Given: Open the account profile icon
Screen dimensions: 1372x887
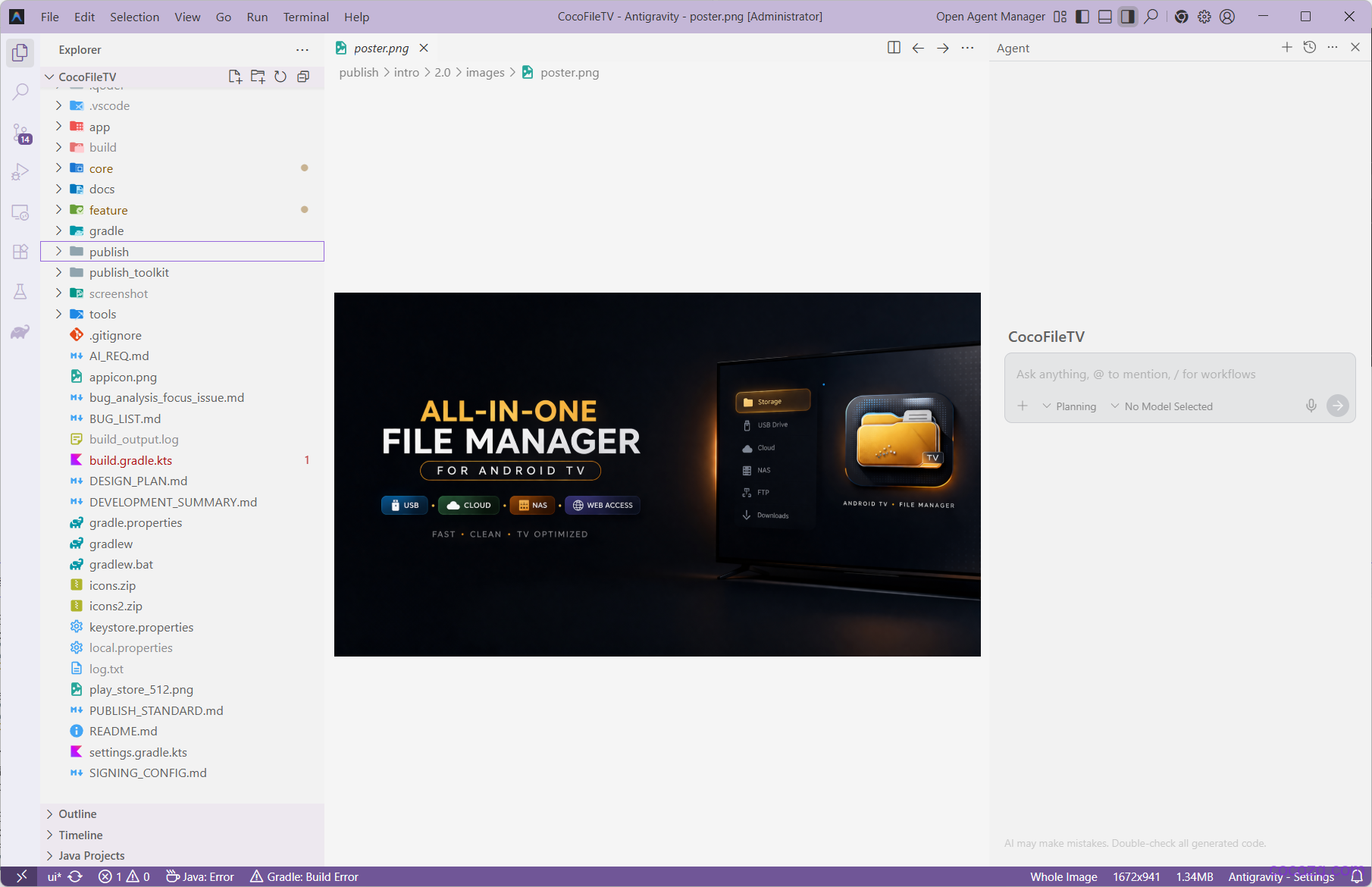Looking at the screenshot, I should pos(1227,16).
